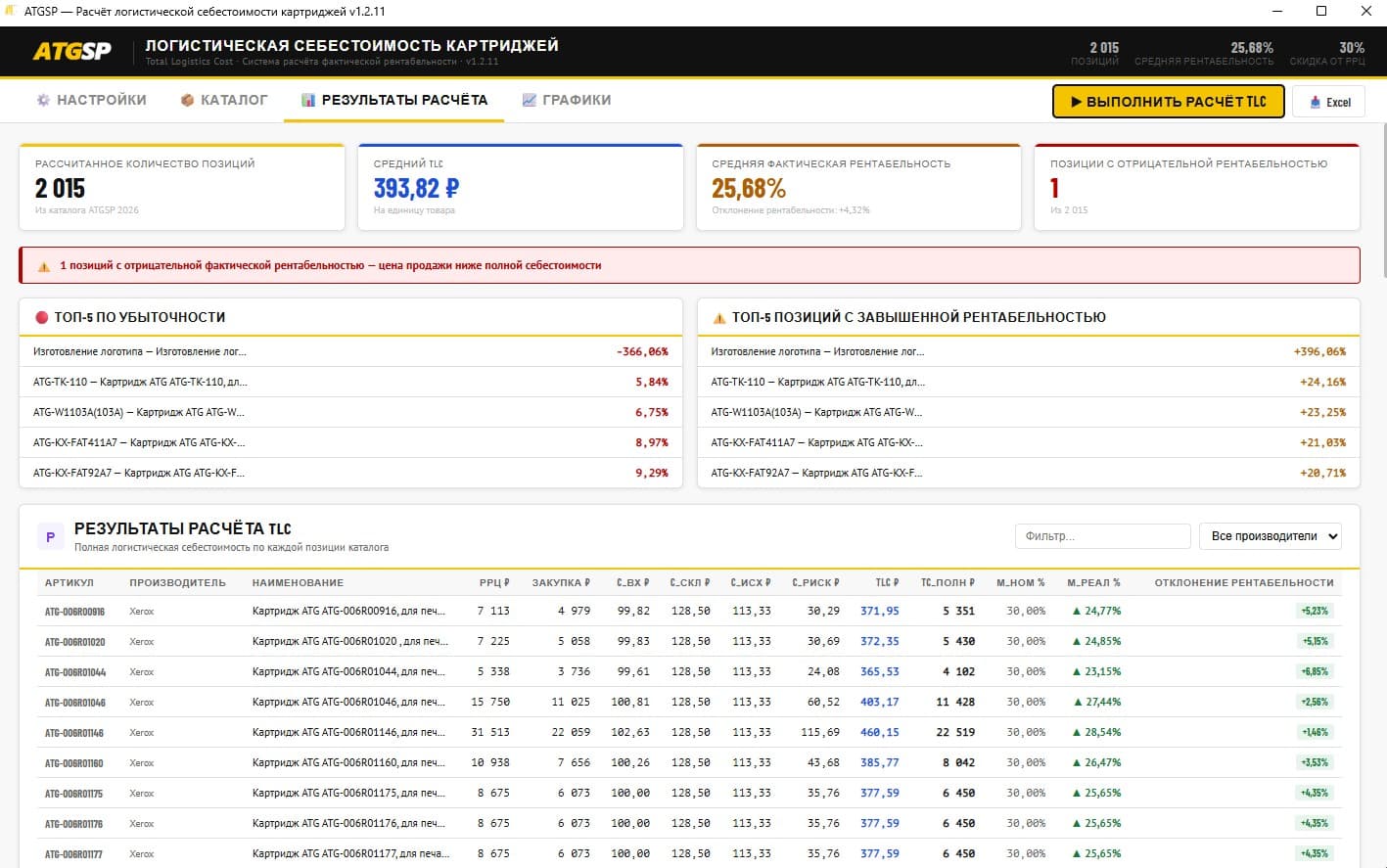Click the box icon beside КАТАЛОГ
Image resolution: width=1387 pixels, height=868 pixels.
tap(187, 100)
